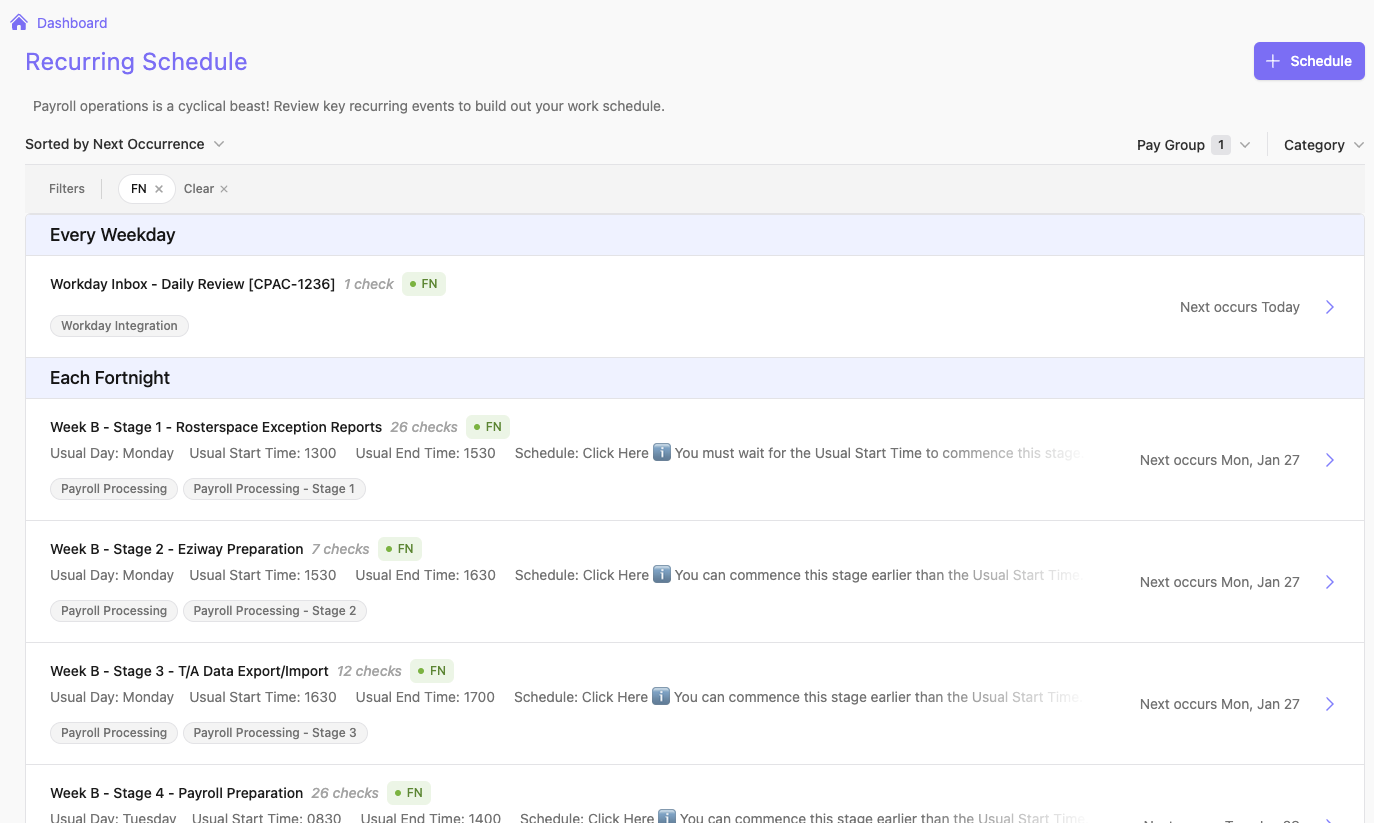
Task: Click Week B - Stage 2 Eziway Preparation title
Action: [177, 549]
